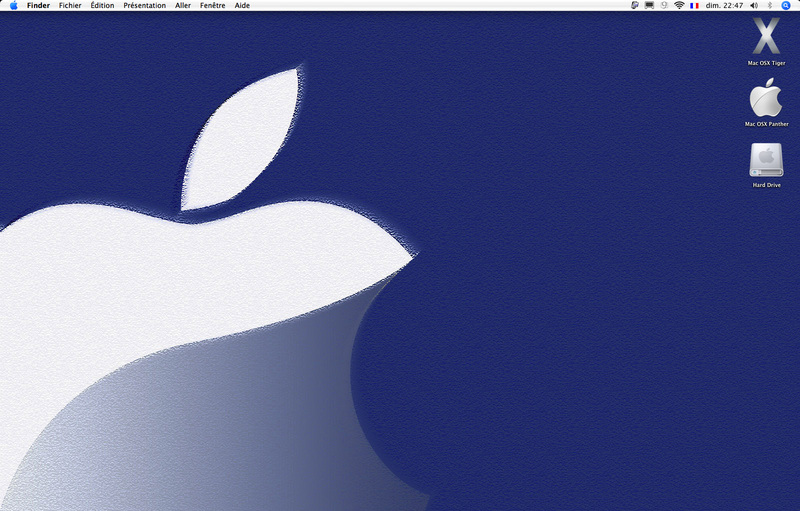Screen dimensions: 800x511
Task: Open the Présentation menu
Action: click(144, 6)
